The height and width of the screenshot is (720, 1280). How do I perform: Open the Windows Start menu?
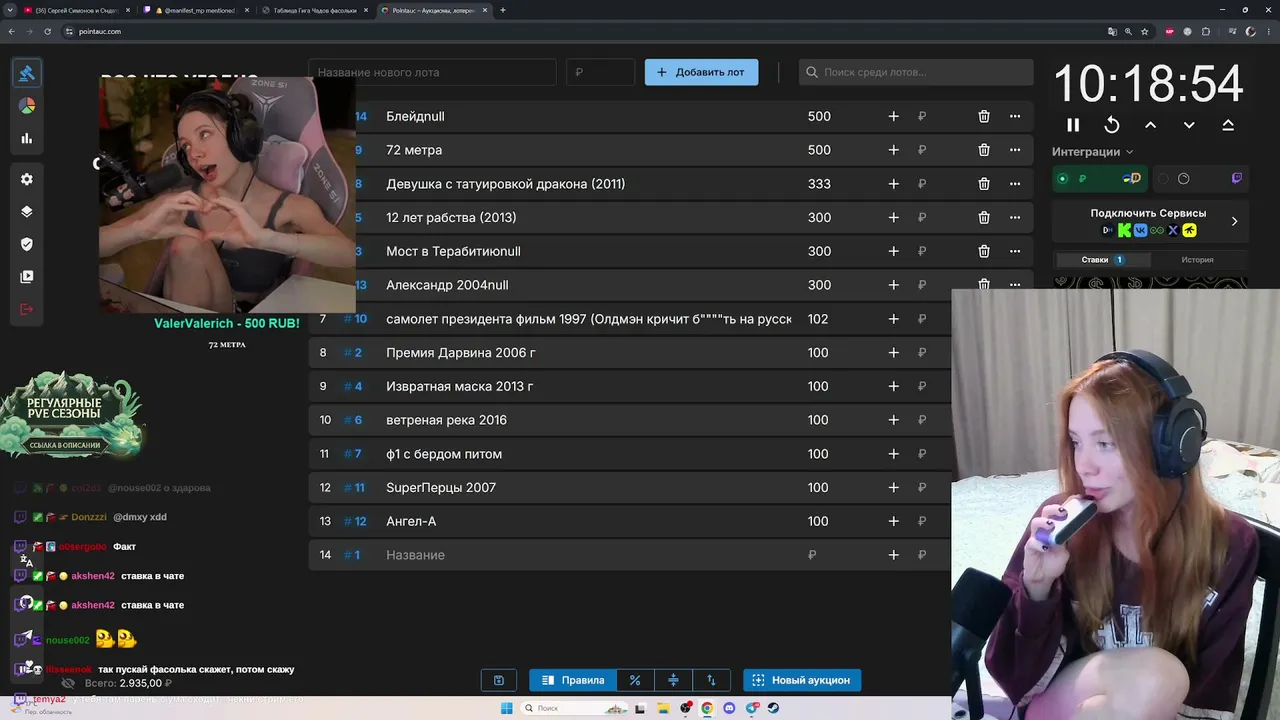point(507,708)
